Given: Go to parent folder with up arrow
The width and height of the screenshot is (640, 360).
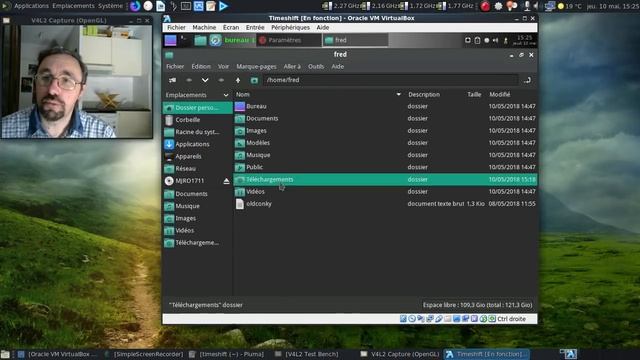Looking at the screenshot, I should (238, 80).
